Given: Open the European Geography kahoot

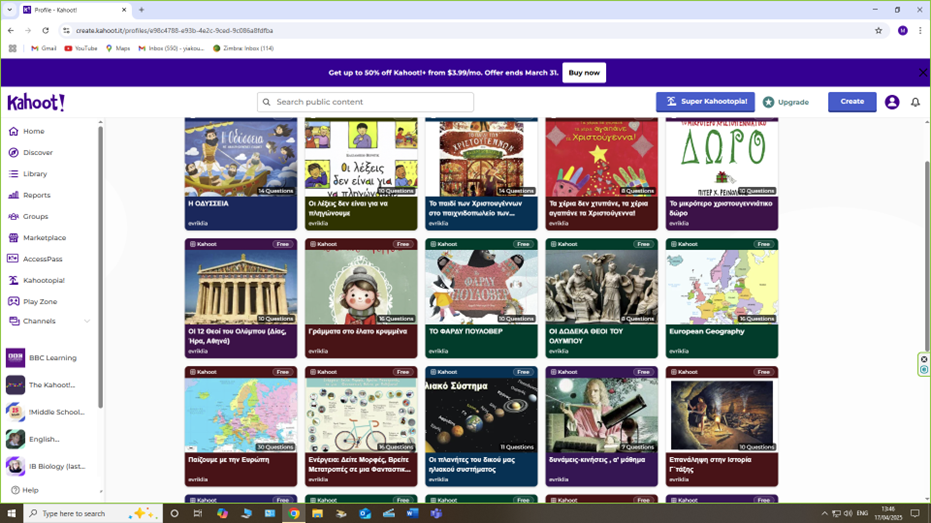Looking at the screenshot, I should [x=721, y=298].
